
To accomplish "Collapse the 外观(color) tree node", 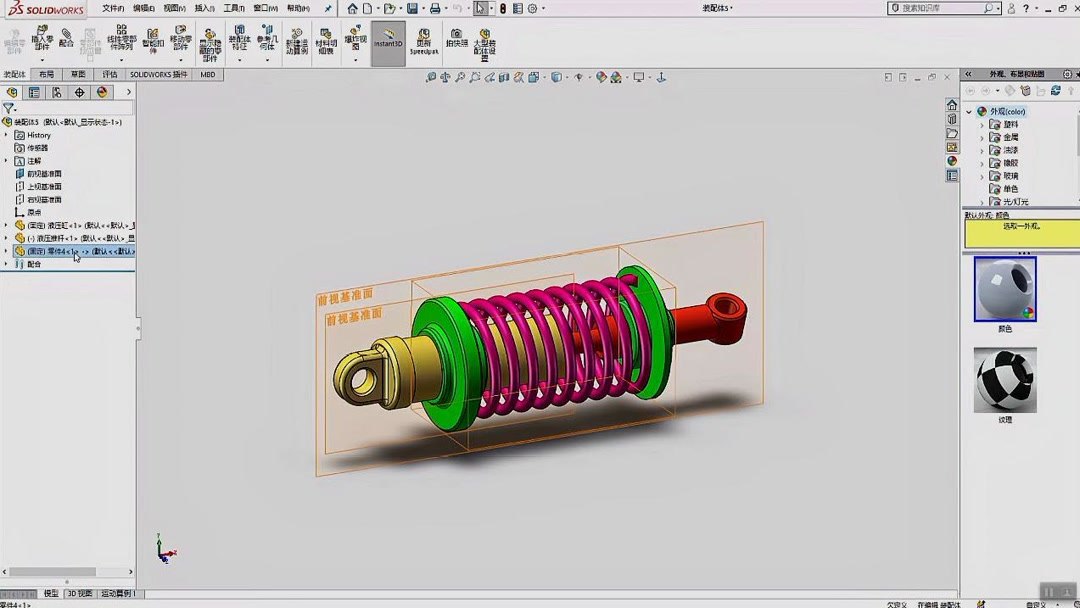I will tap(967, 111).
